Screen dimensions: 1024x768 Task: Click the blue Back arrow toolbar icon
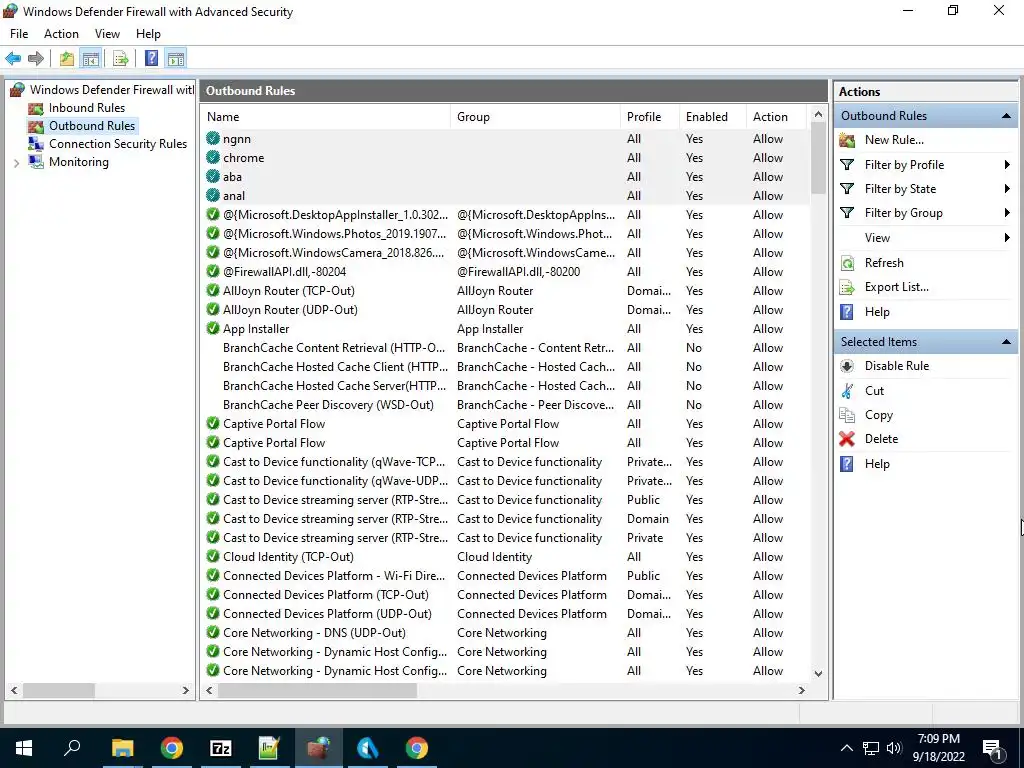click(13, 59)
